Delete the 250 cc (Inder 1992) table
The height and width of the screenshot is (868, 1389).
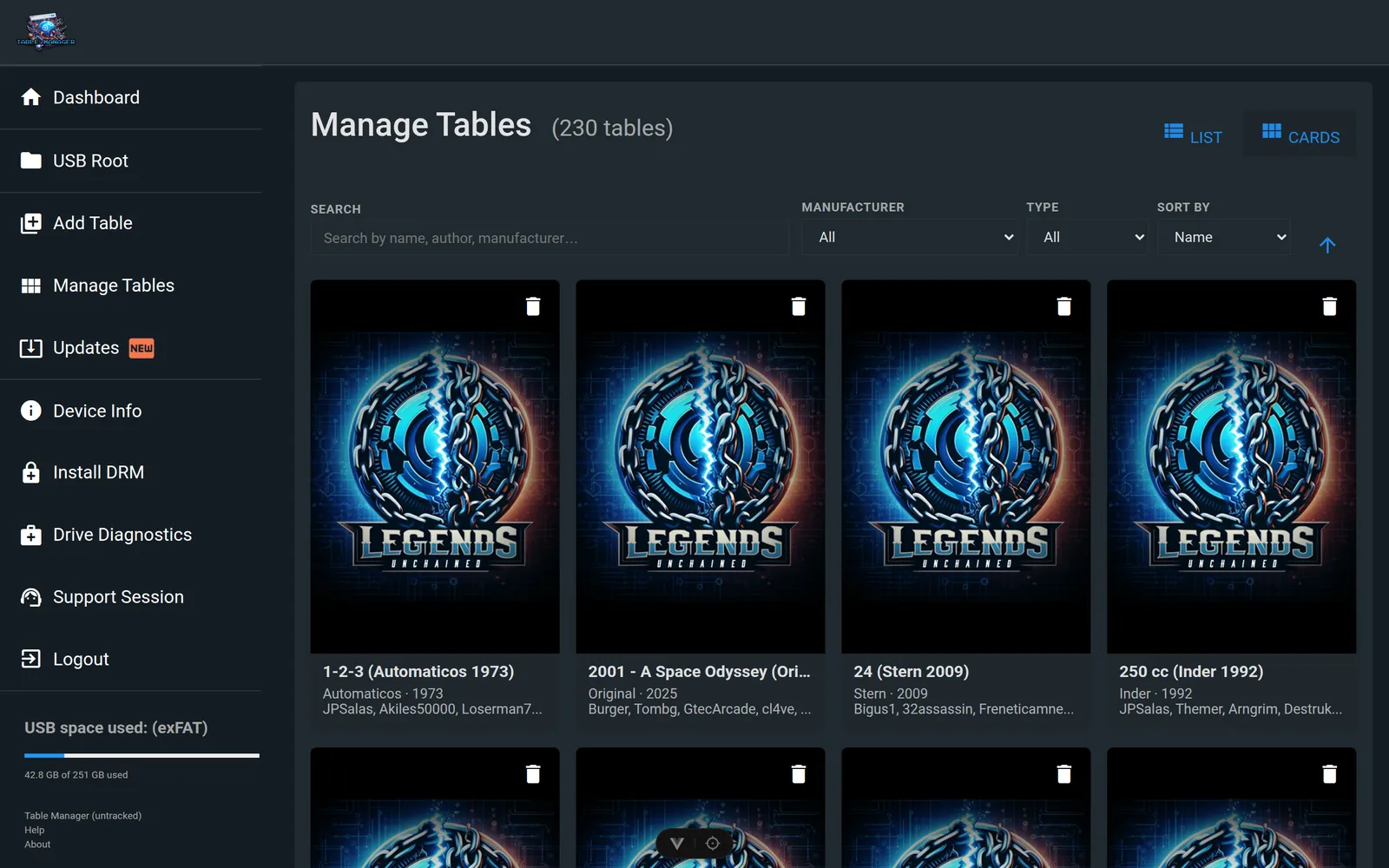1329,306
